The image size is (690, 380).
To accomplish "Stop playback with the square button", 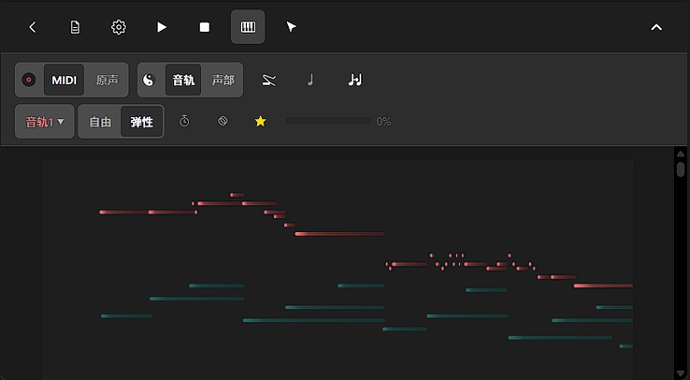I will tap(205, 27).
